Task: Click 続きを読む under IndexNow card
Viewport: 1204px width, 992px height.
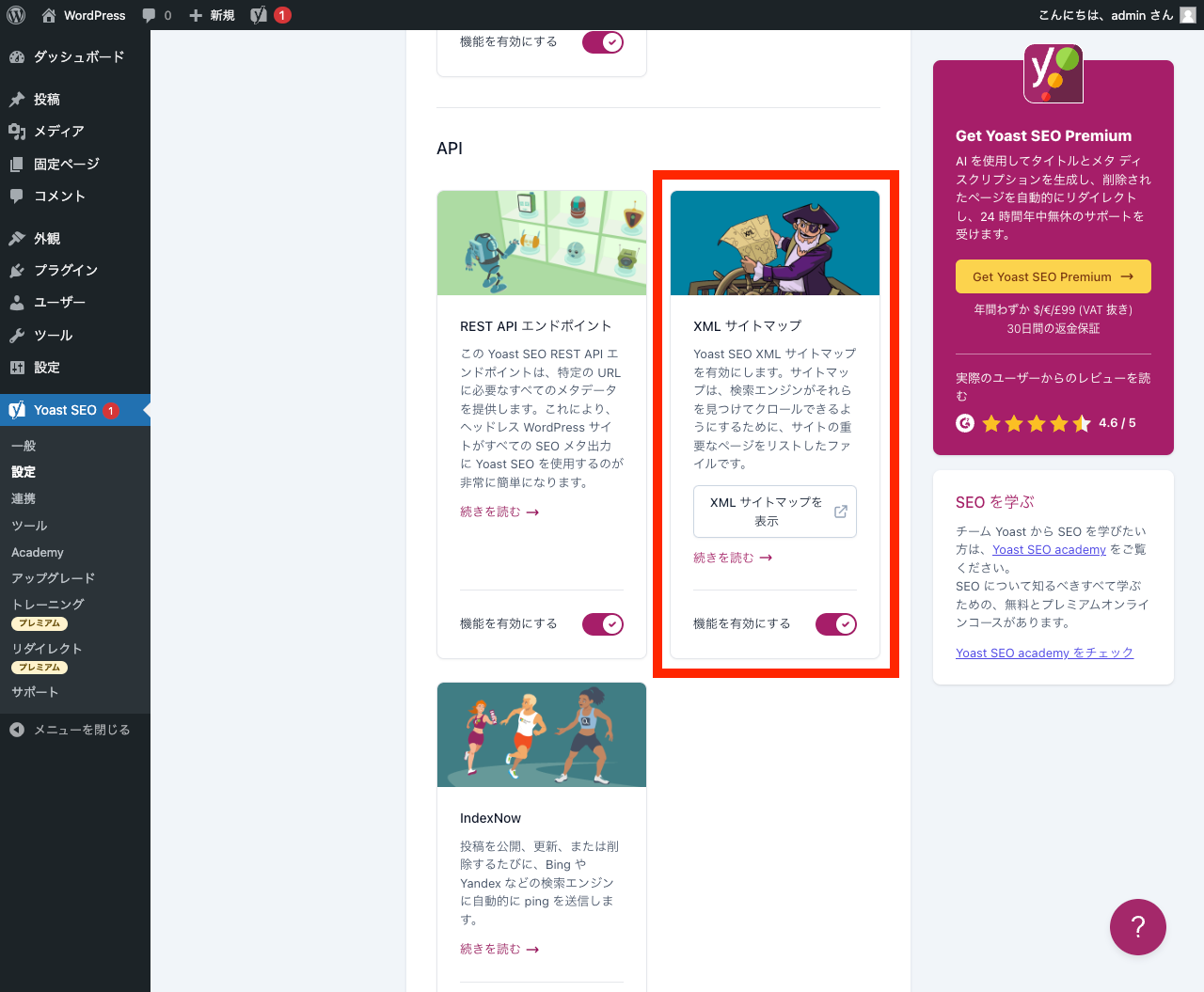Action: pyautogui.click(x=499, y=949)
